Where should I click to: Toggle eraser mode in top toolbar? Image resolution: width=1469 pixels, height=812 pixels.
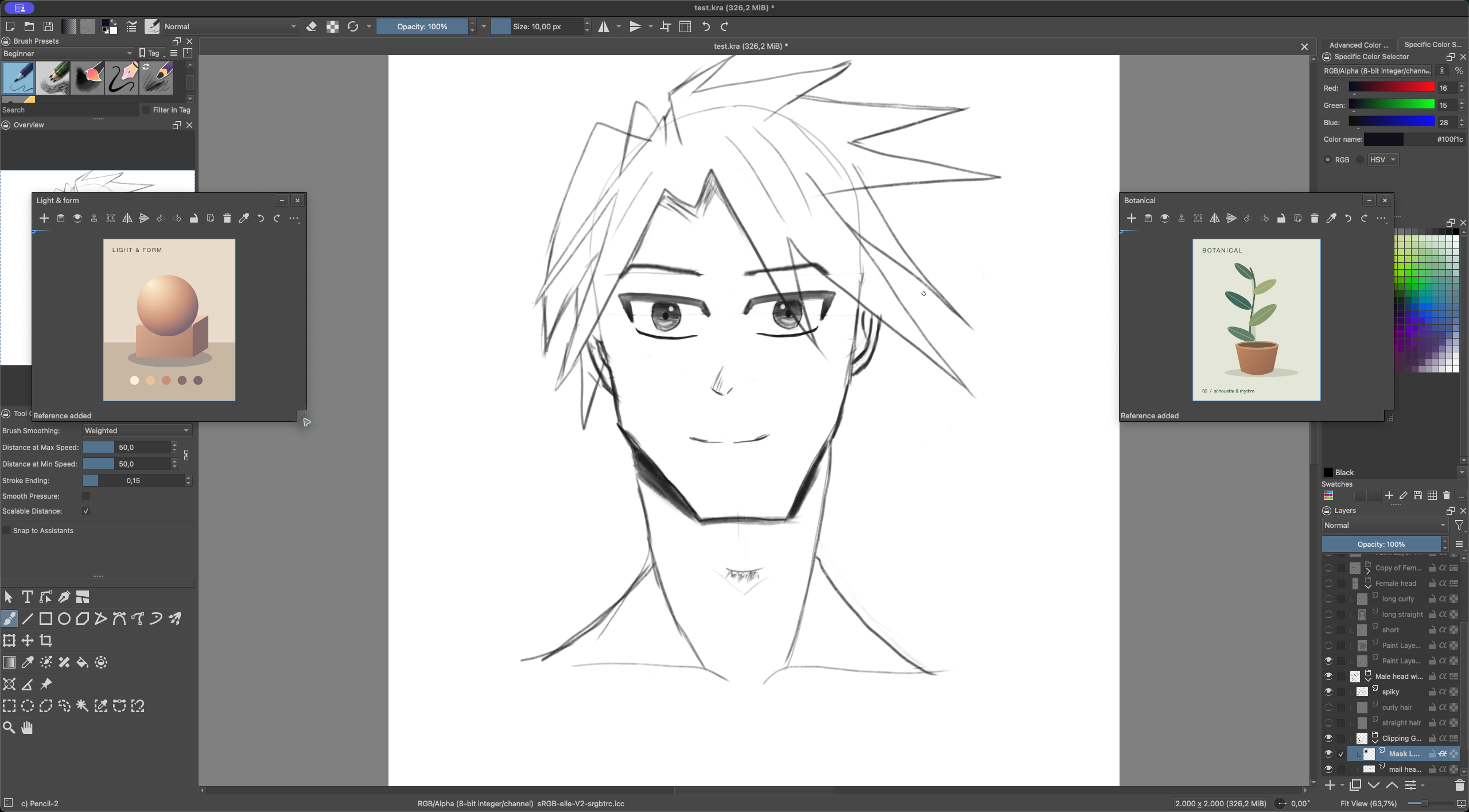coord(312,26)
